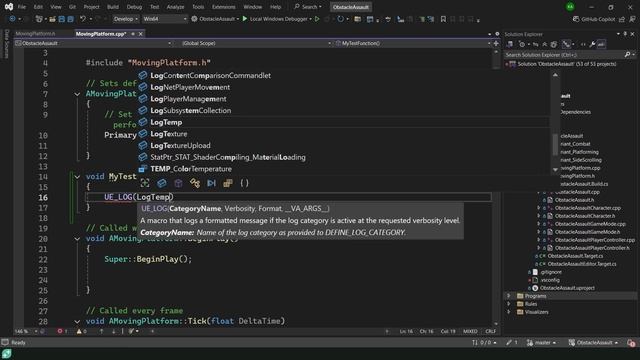Pin the Solution Explorer panel
Screen dimensions: 640x360
(x=625, y=34)
